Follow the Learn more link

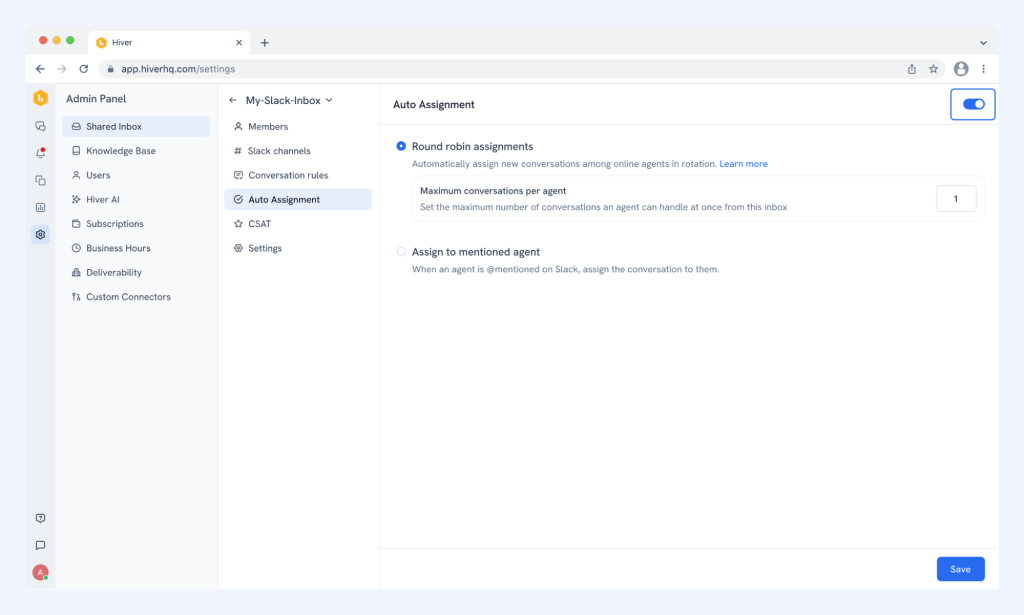(743, 164)
